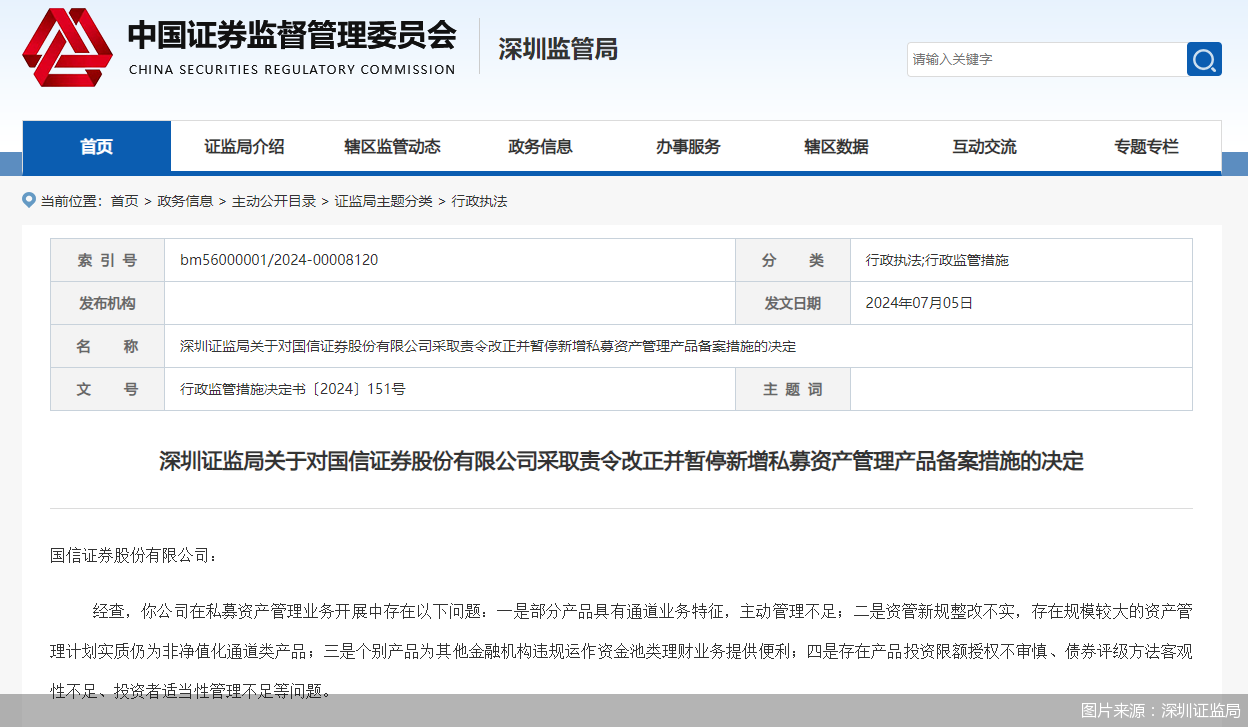The width and height of the screenshot is (1248, 727).
Task: Open the 互动交流 navigation item
Action: coord(985,147)
